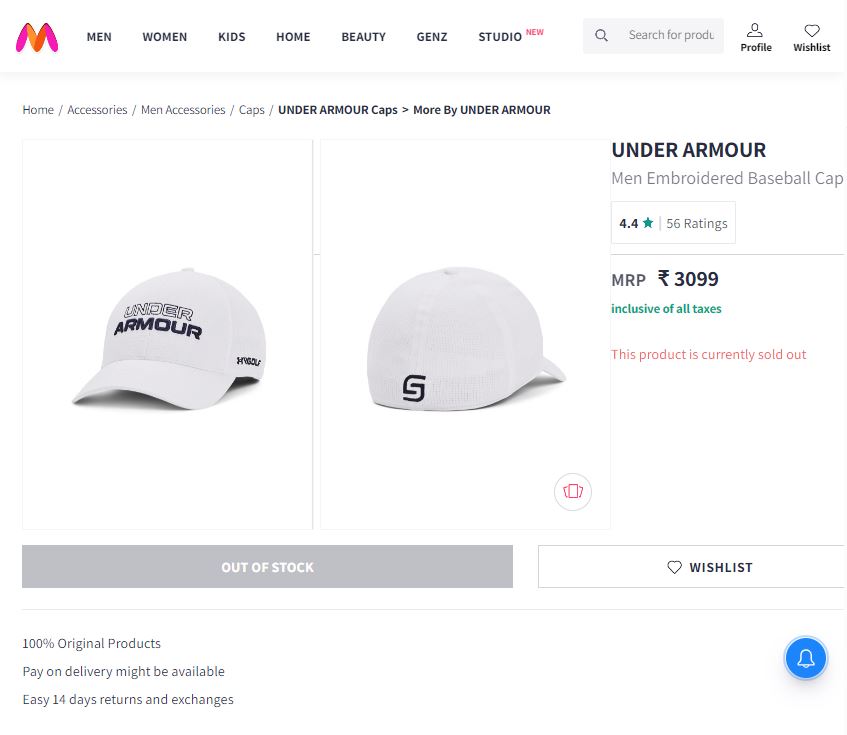The image size is (847, 735).
Task: Click the greyed OUT OF STOCK button
Action: tap(267, 567)
